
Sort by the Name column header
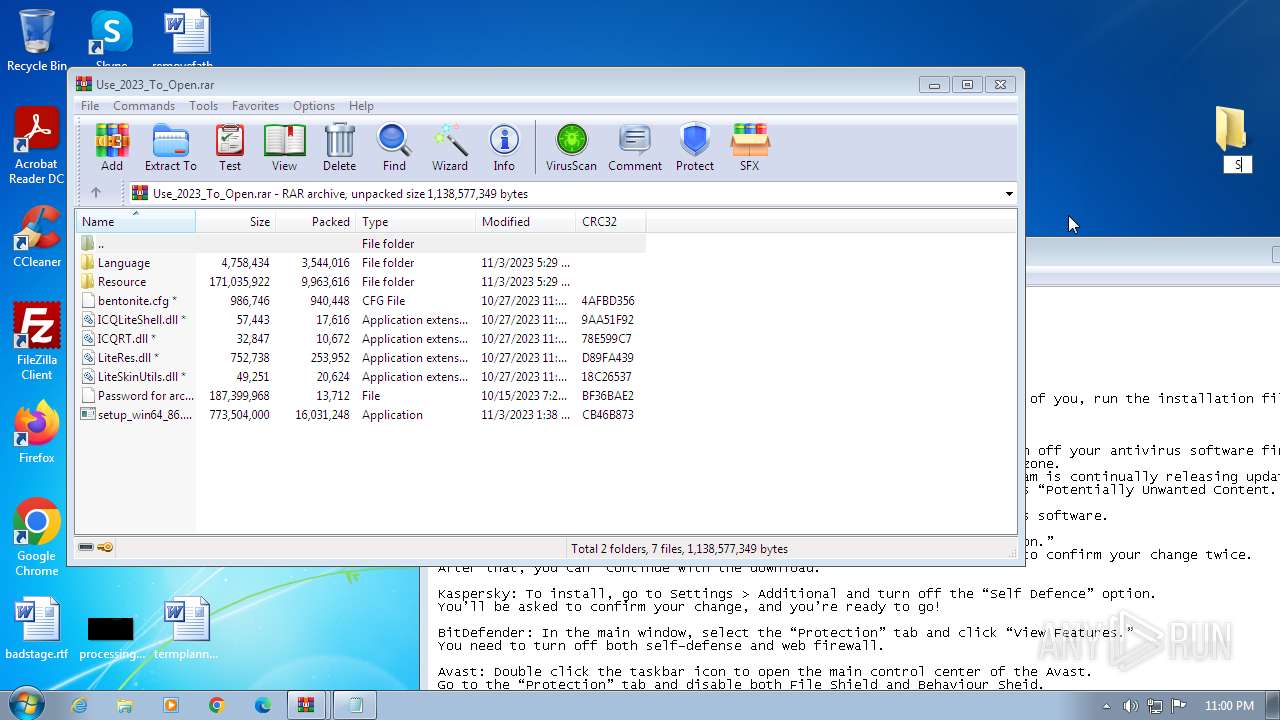pyautogui.click(x=135, y=221)
